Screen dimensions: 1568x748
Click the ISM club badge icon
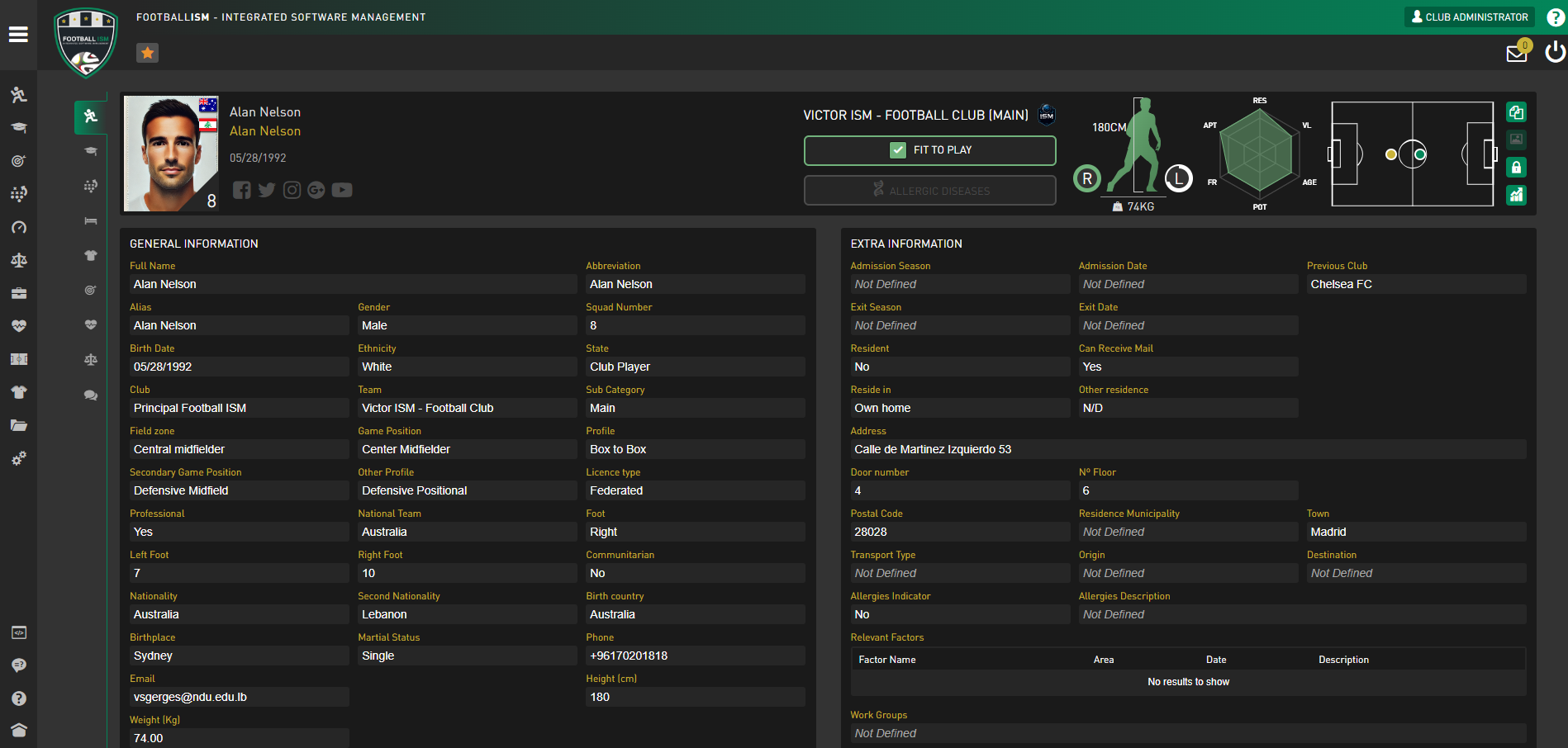(x=1047, y=115)
